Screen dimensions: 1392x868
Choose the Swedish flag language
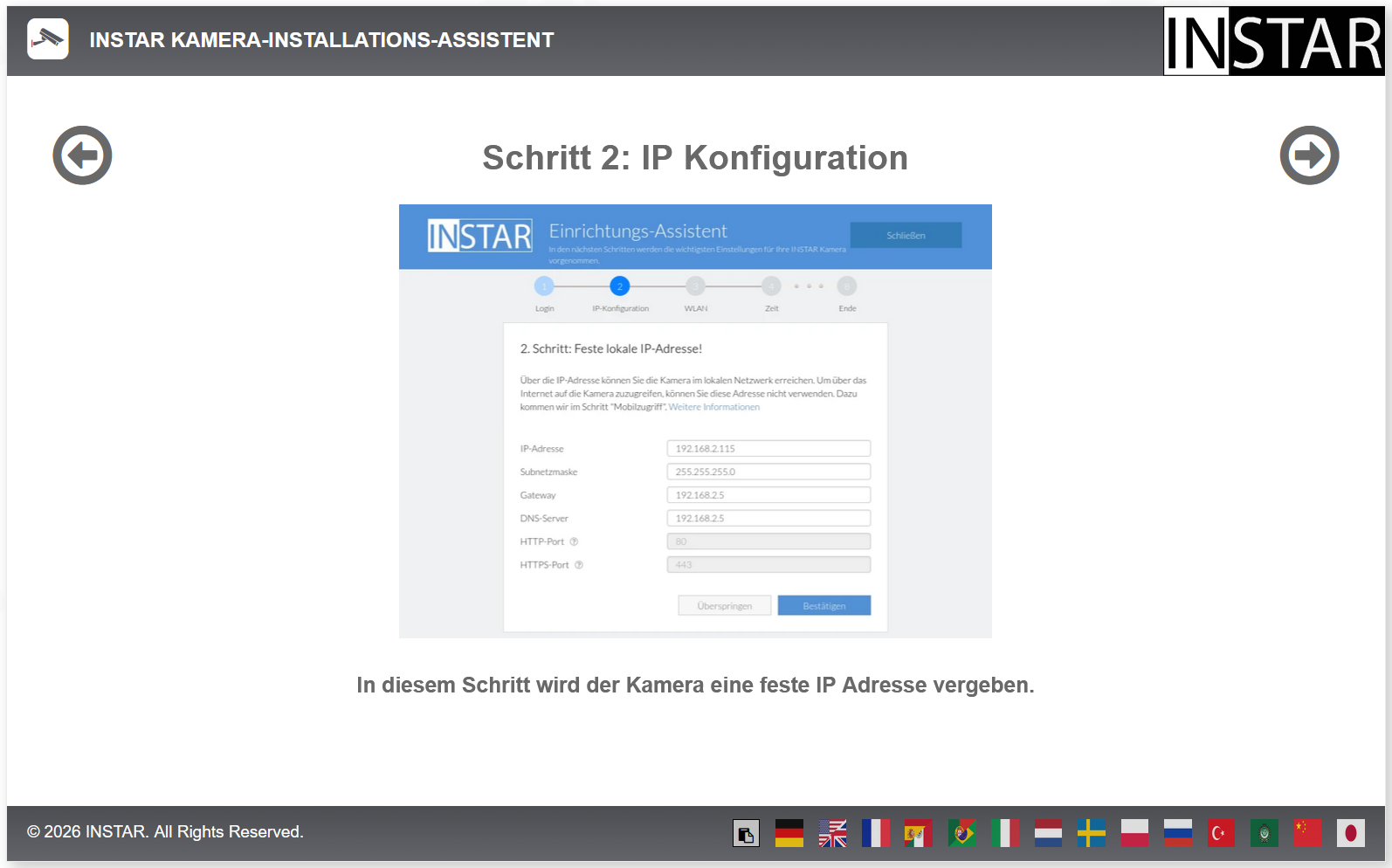coord(1092,833)
